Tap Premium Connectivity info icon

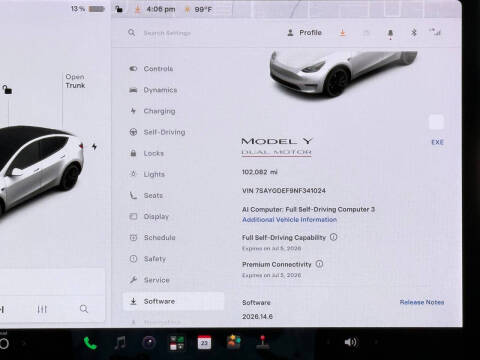(319, 264)
